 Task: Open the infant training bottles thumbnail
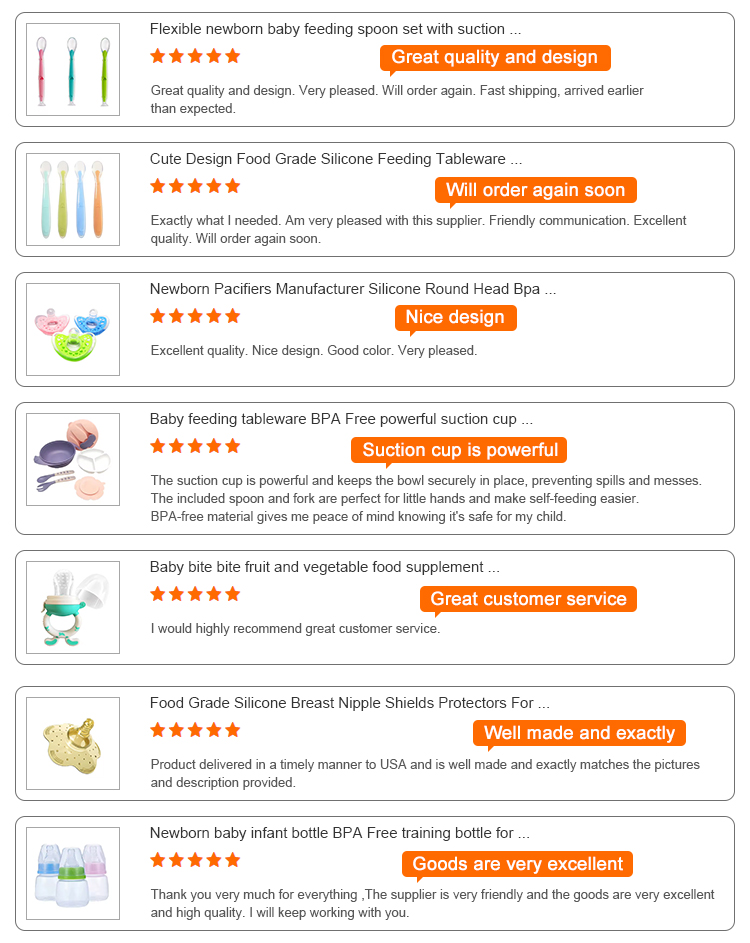tap(73, 874)
